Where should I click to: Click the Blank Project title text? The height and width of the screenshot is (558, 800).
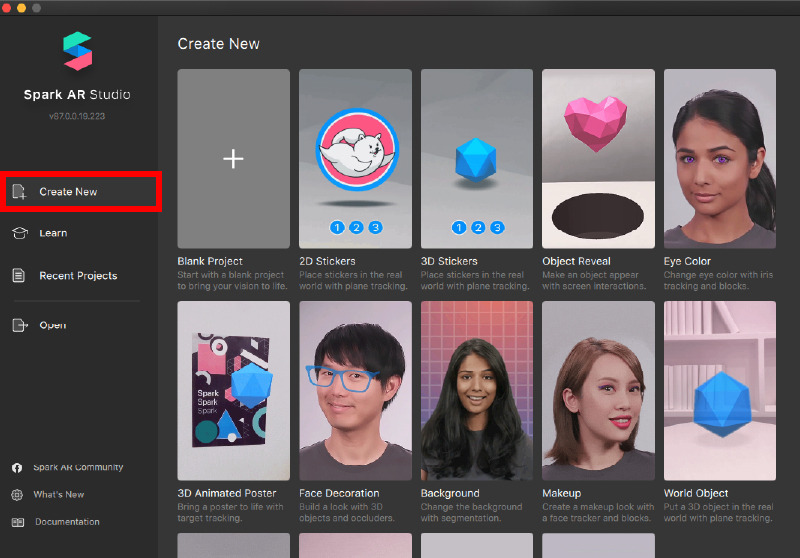tap(210, 261)
